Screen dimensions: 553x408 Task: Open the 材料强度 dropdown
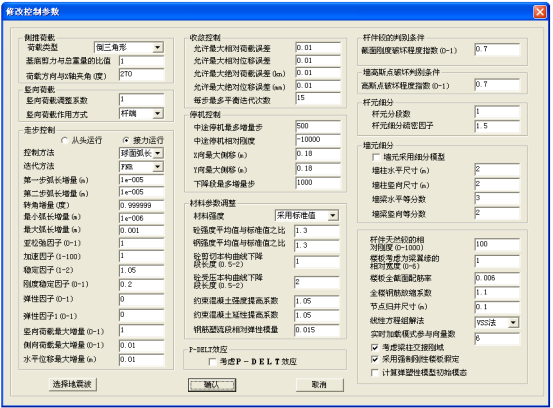tap(333, 215)
